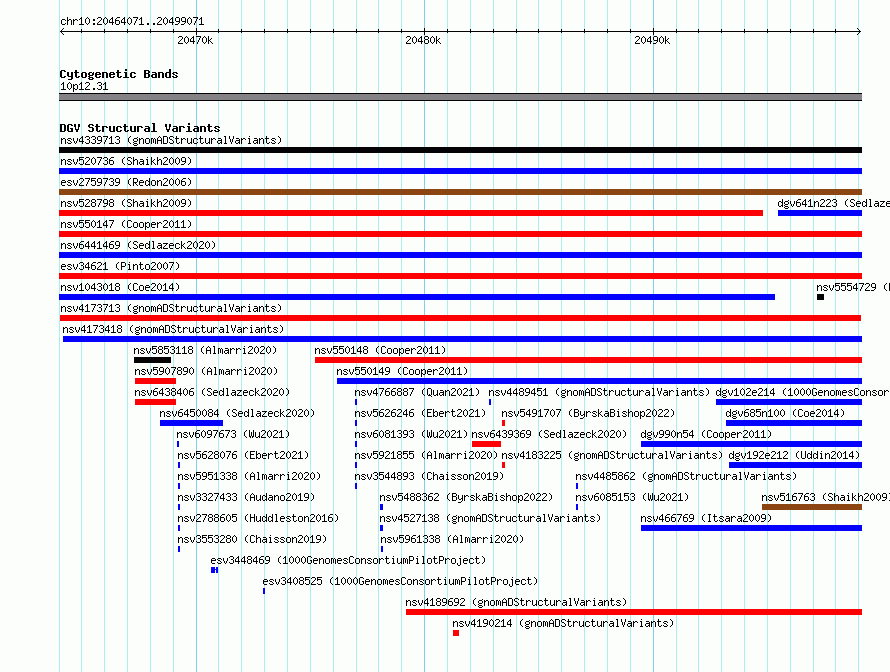Image resolution: width=890 pixels, height=672 pixels.
Task: Click the small blue marker under esv3448469
Action: [x=214, y=570]
